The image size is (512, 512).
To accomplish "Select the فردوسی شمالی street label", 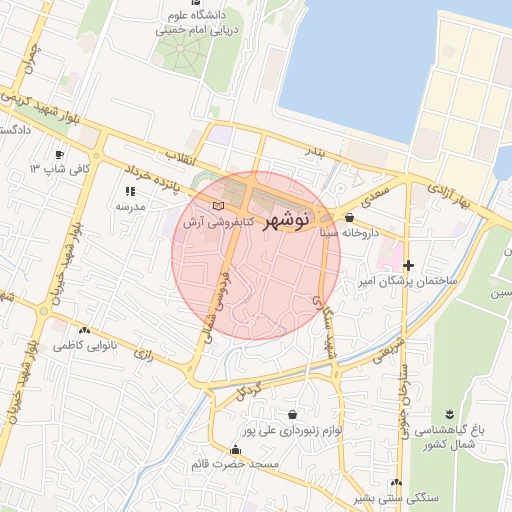I will pos(217,307).
